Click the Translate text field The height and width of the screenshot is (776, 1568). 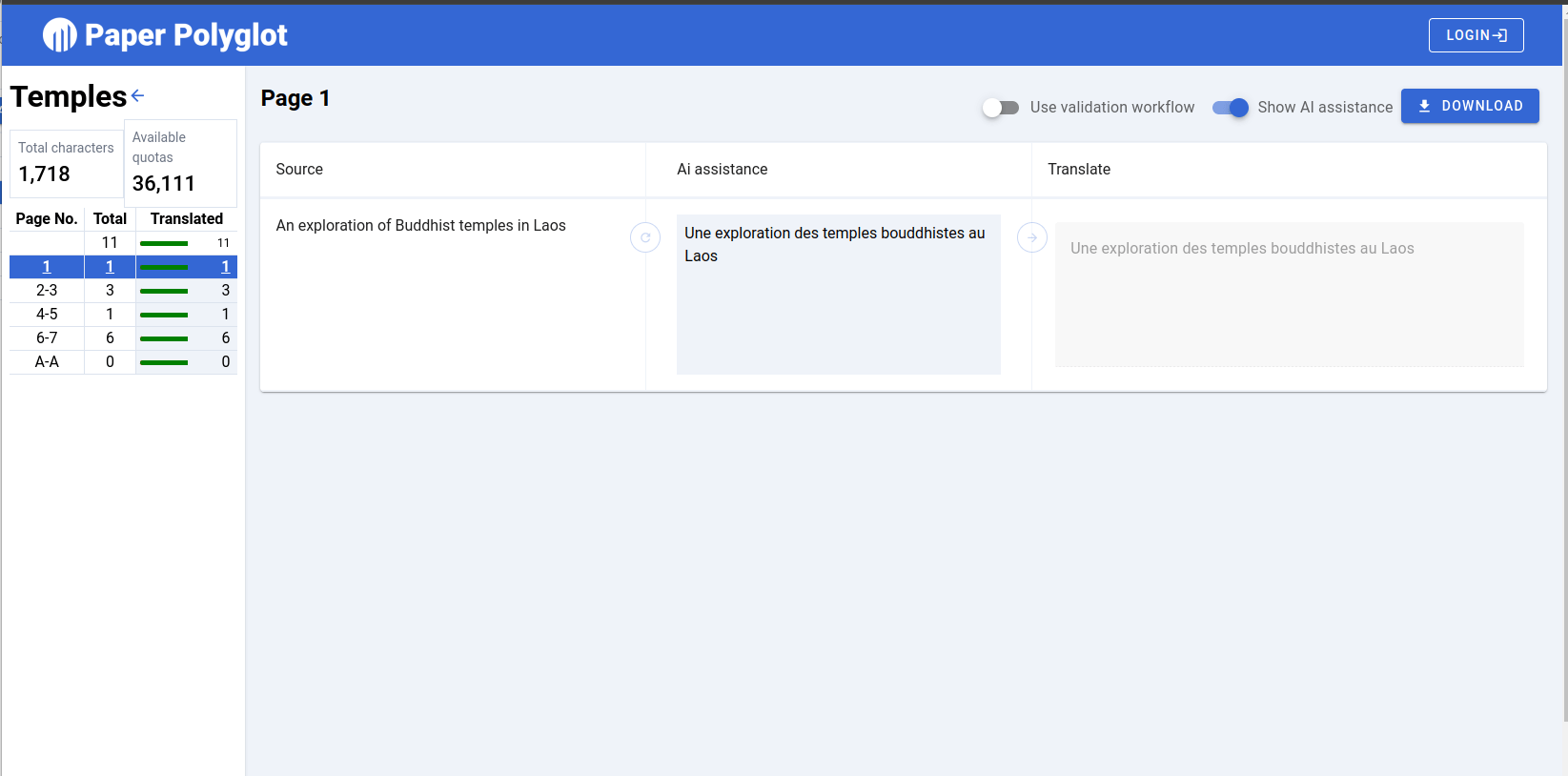1289,294
